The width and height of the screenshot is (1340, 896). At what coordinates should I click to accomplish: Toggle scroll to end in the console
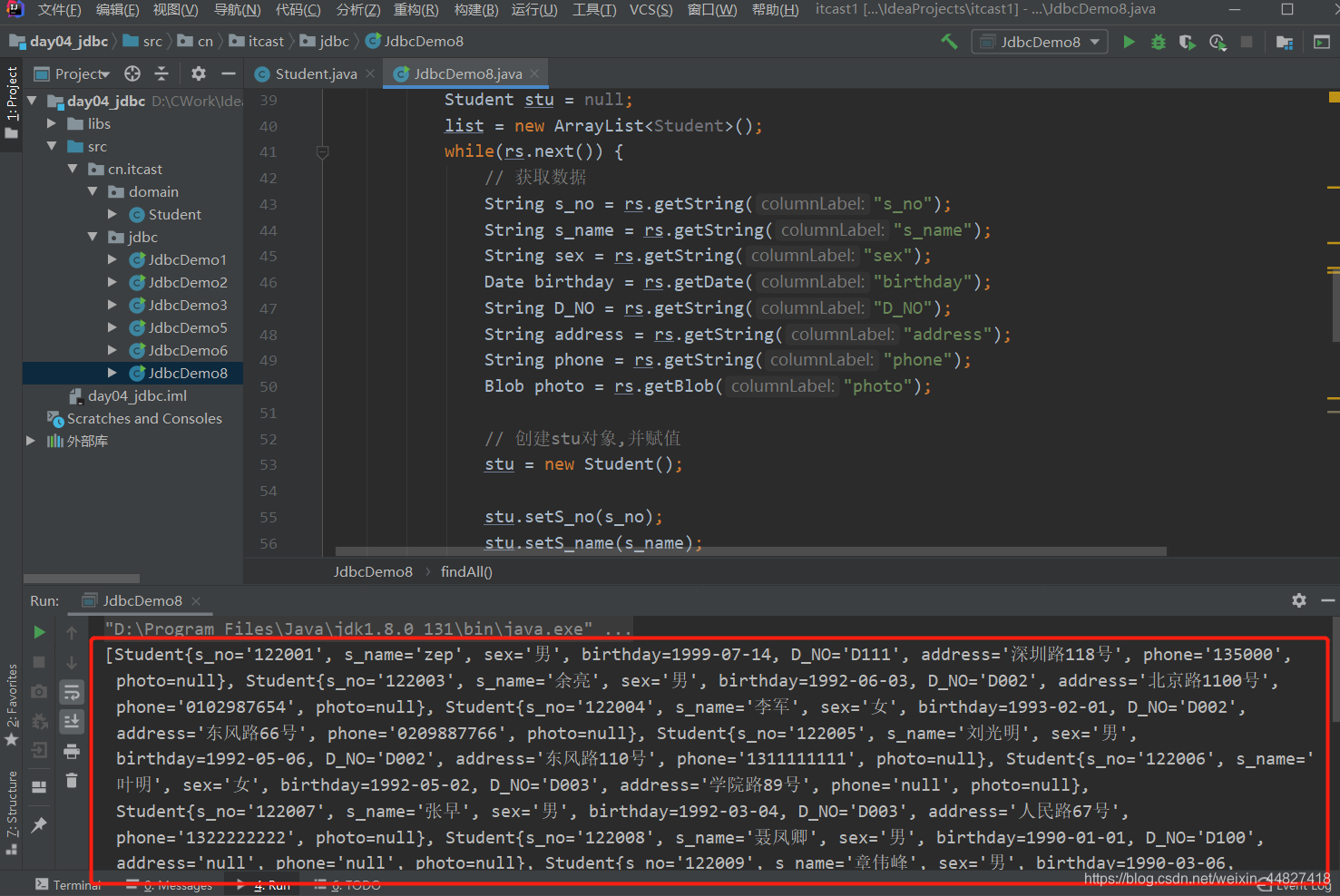pos(72,721)
